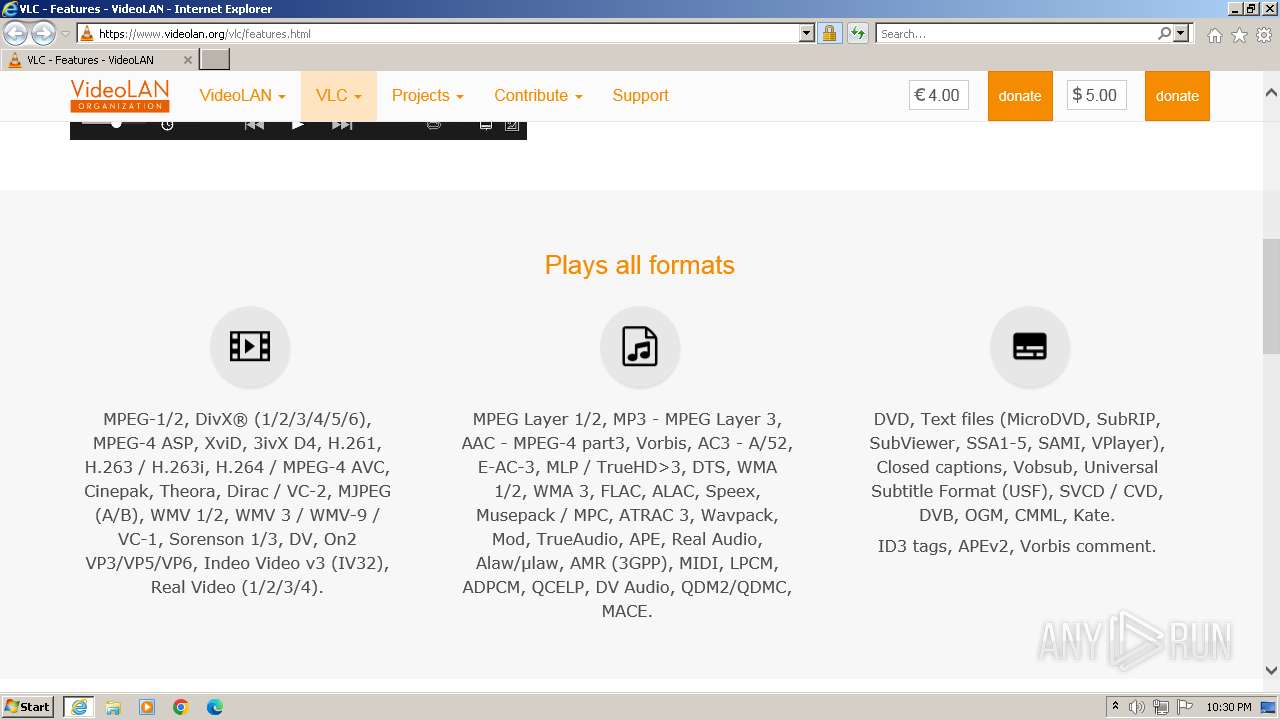Open the Support page link
This screenshot has width=1280, height=720.
pos(640,96)
